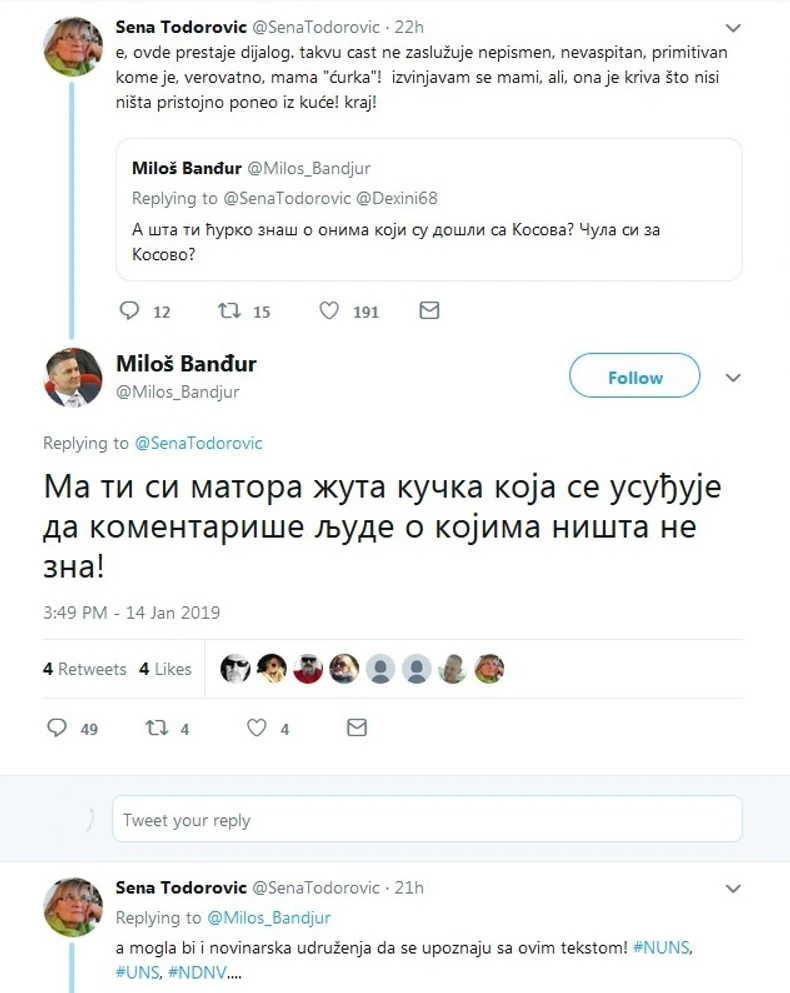Type in the Tweet your reply field

[426, 820]
